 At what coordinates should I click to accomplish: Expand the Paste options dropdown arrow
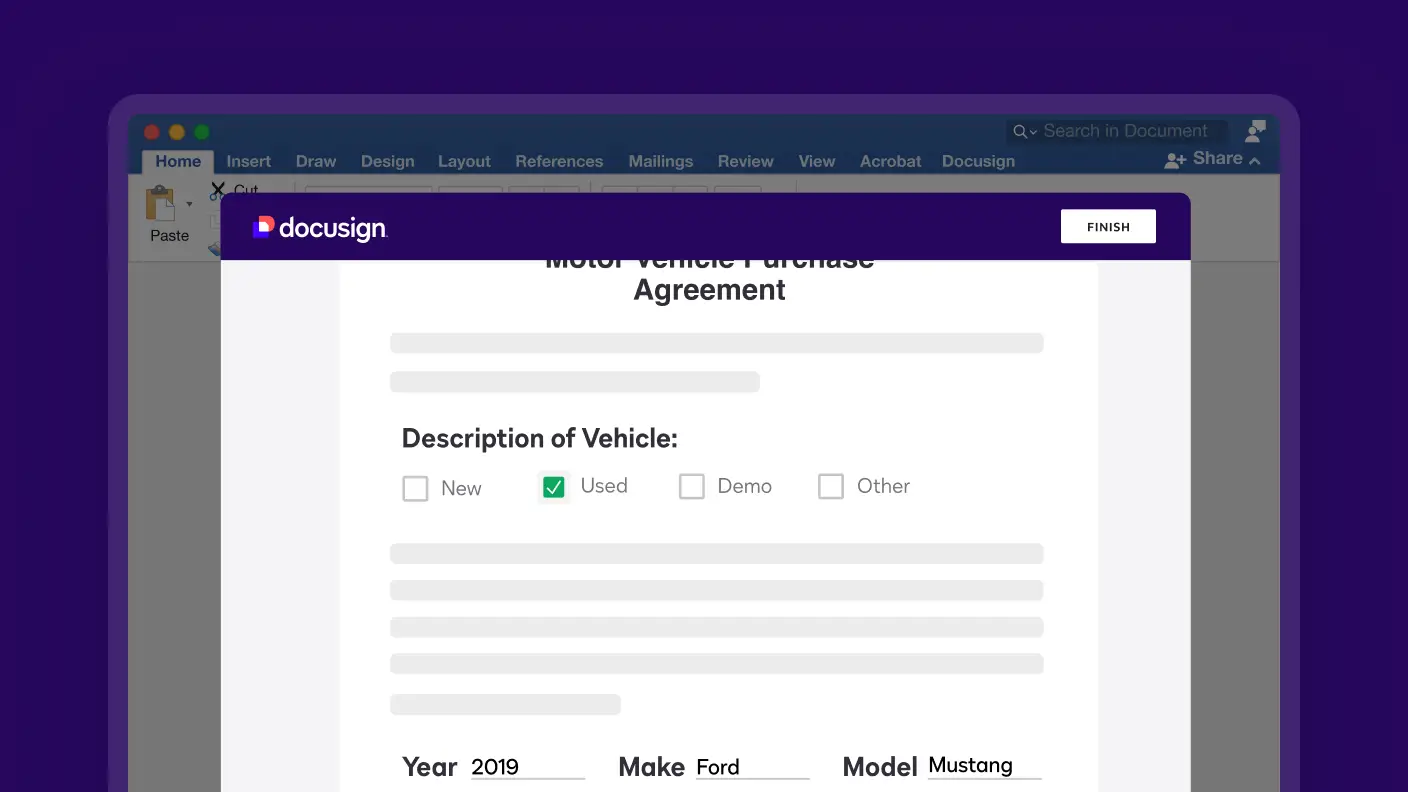pos(190,204)
